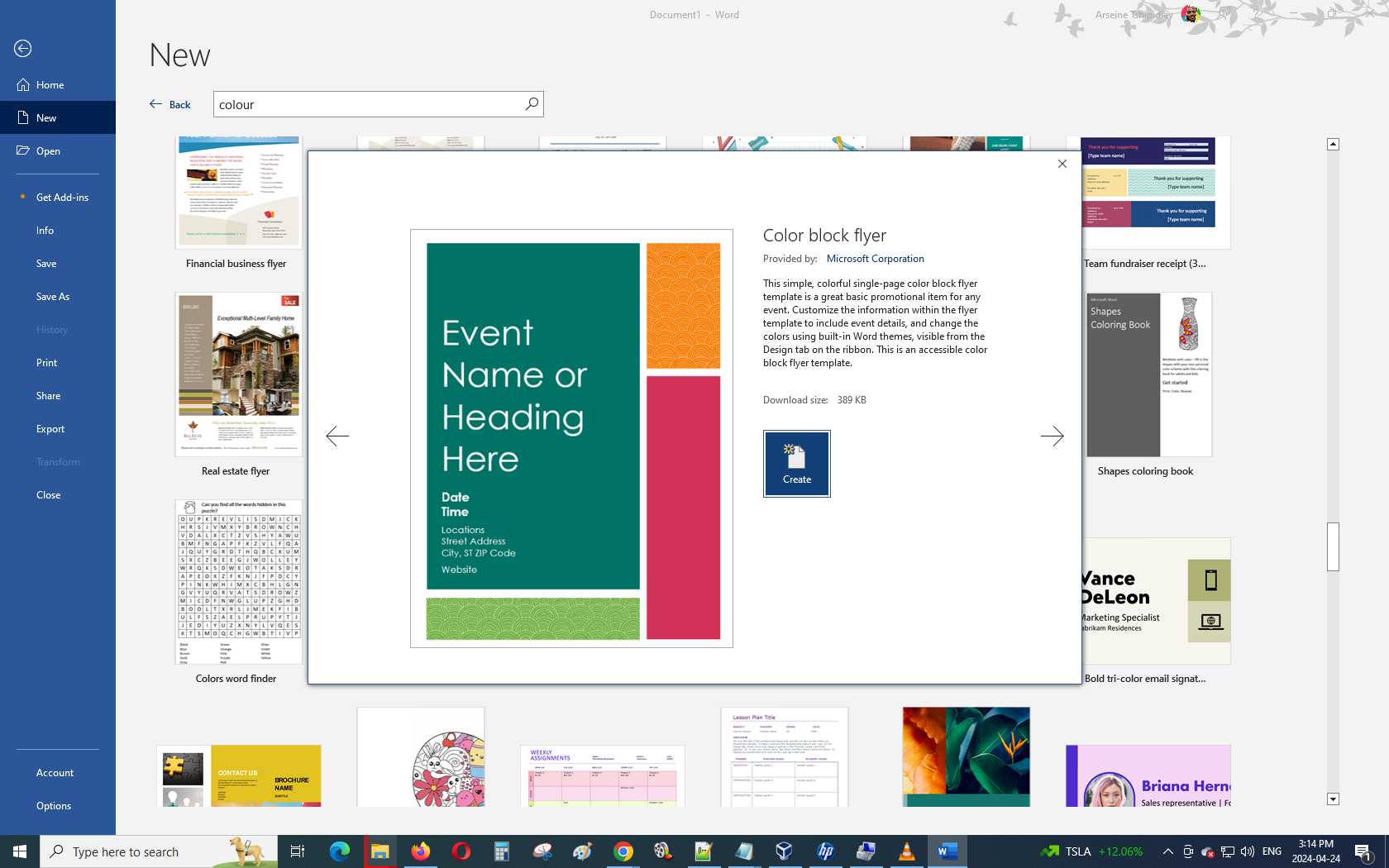The width and height of the screenshot is (1389, 868).
Task: Click the colour search text field
Action: coord(368,104)
